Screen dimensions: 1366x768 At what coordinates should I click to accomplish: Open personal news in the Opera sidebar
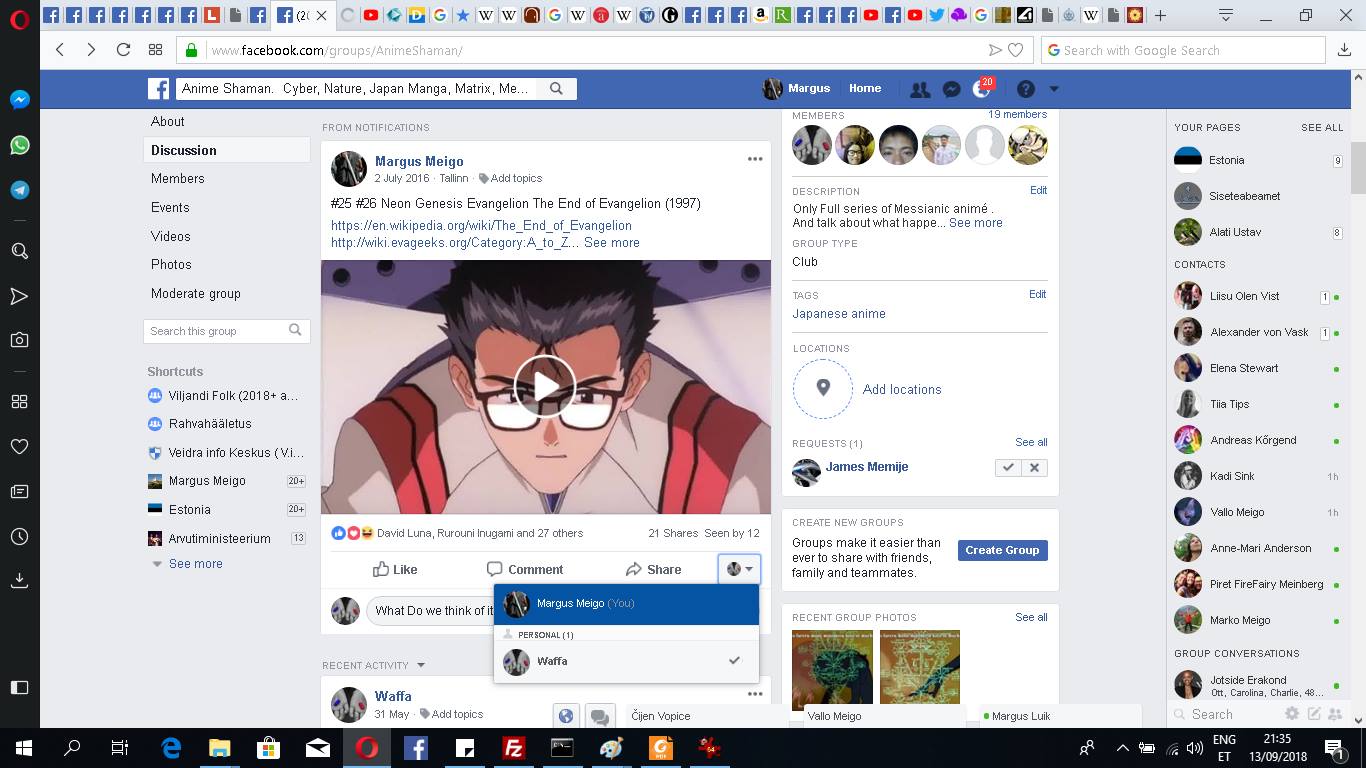(19, 492)
